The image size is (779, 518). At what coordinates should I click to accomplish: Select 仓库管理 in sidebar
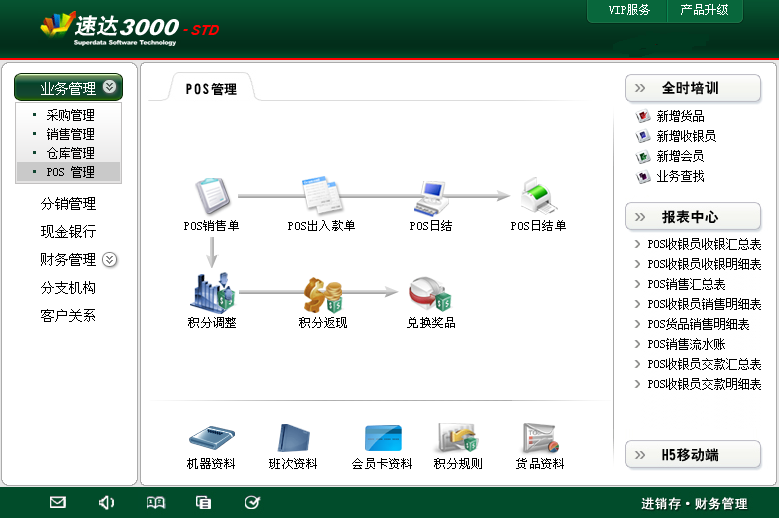[69, 153]
